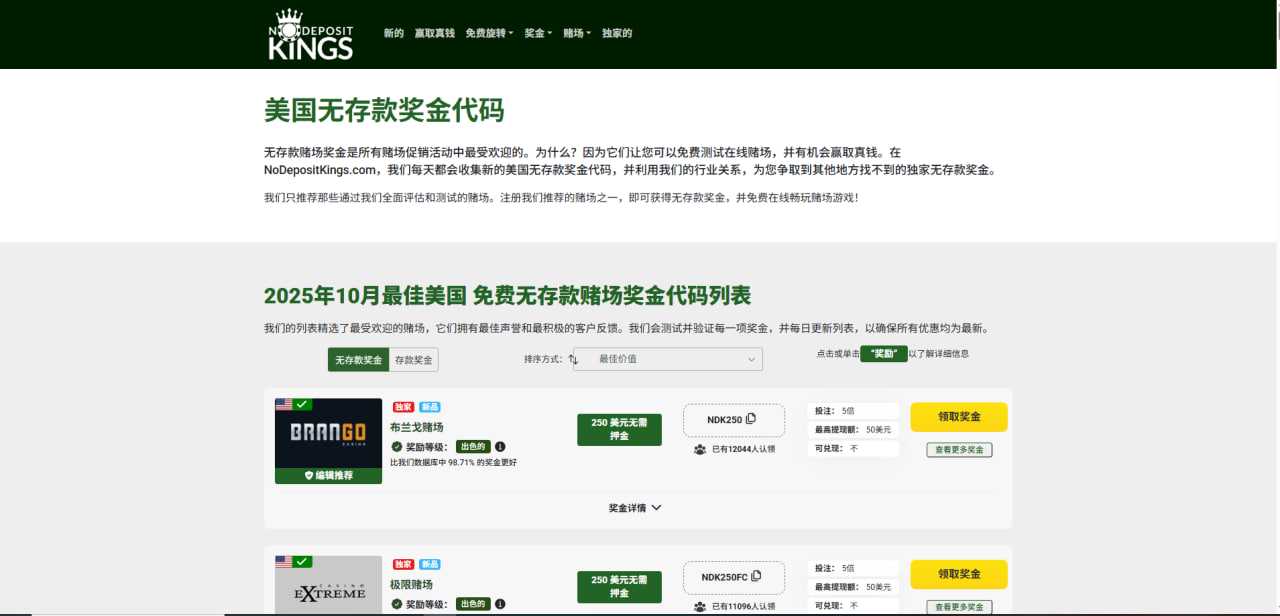Click info icon beside 极限赌场 rating
Image resolution: width=1280 pixels, height=616 pixels.
(x=500, y=604)
